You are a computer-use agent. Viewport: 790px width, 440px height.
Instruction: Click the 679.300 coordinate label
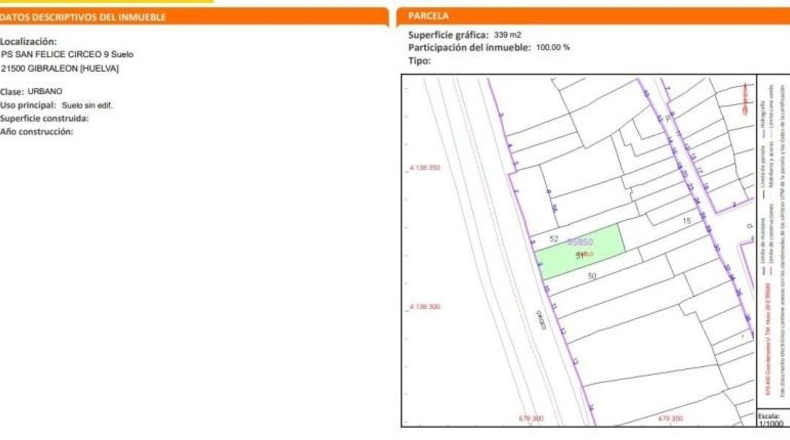(x=531, y=418)
